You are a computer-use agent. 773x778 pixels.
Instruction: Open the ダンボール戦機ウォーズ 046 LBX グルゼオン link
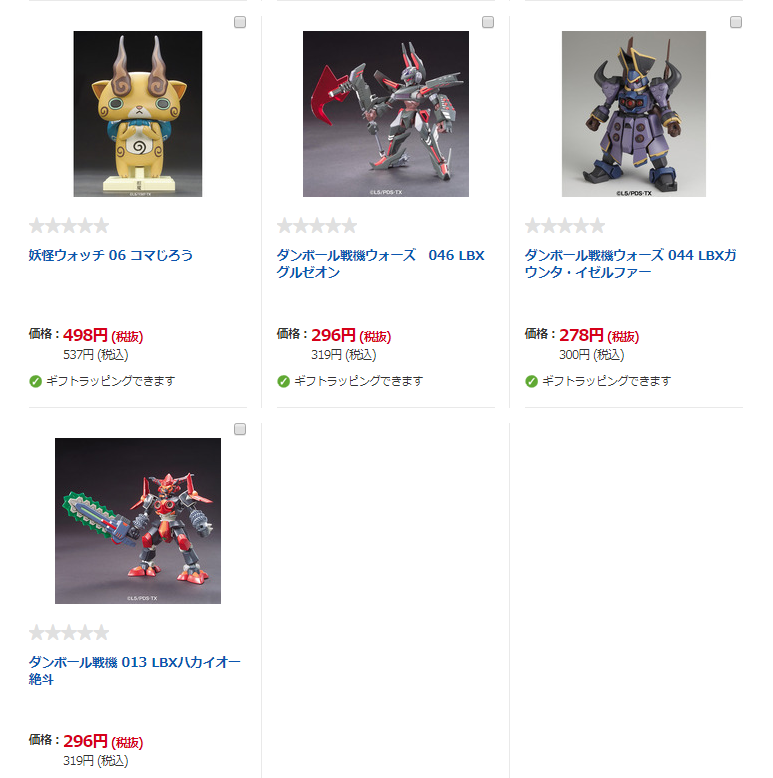click(x=381, y=263)
